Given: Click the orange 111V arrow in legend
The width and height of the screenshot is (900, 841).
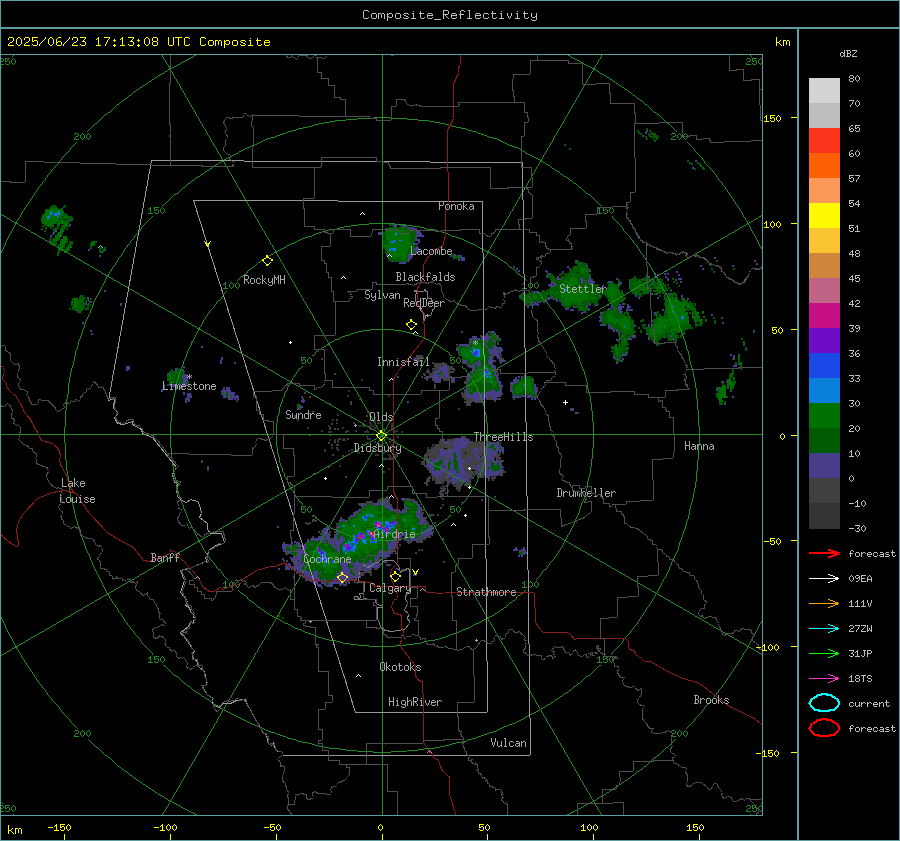Looking at the screenshot, I should pos(824,603).
